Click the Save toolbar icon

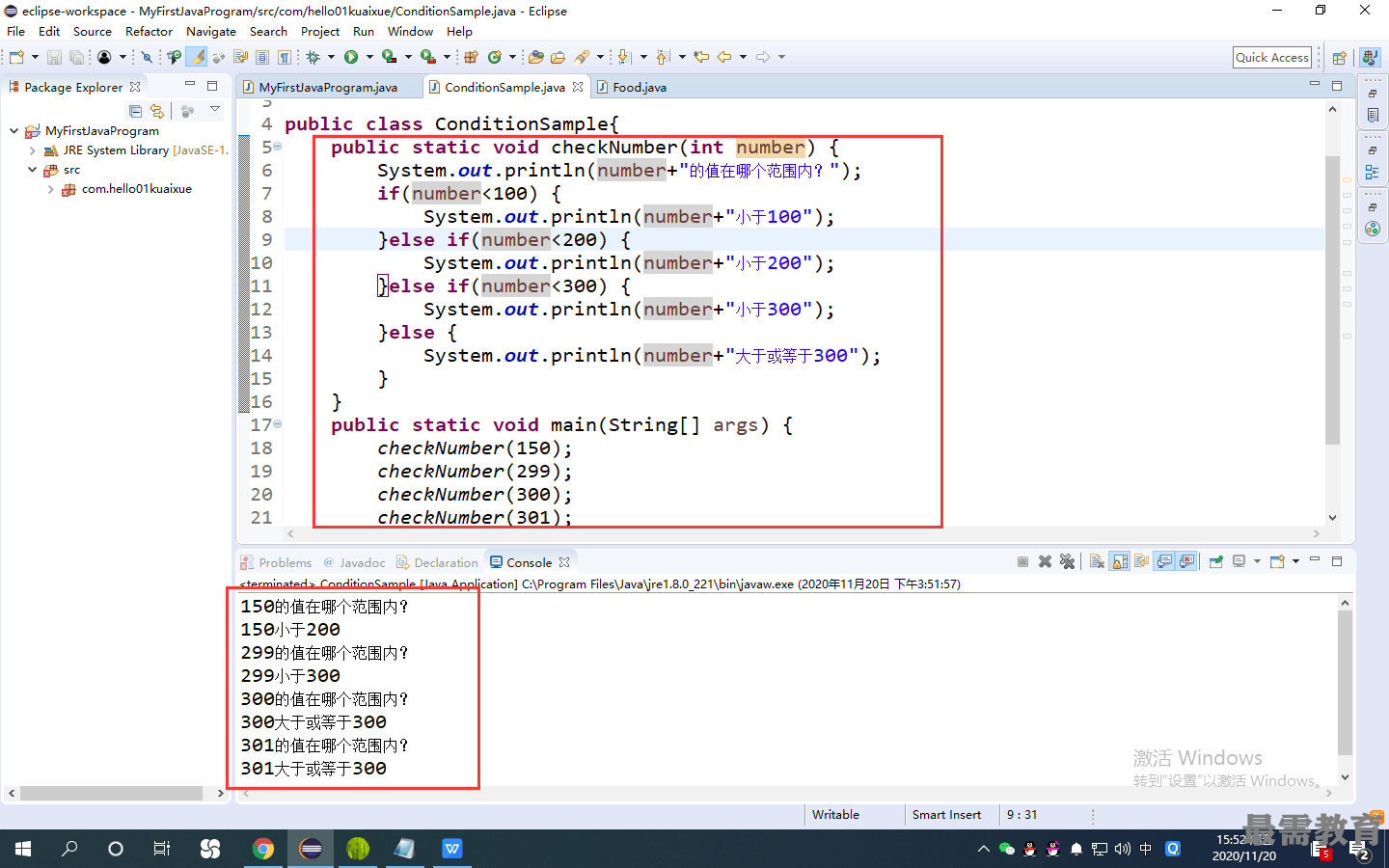click(54, 57)
